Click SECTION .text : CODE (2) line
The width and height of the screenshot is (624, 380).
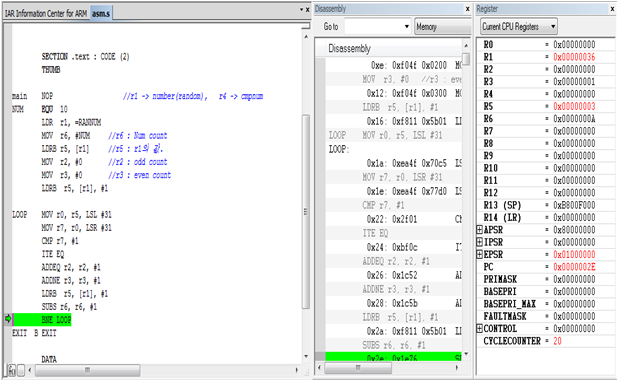86,57
